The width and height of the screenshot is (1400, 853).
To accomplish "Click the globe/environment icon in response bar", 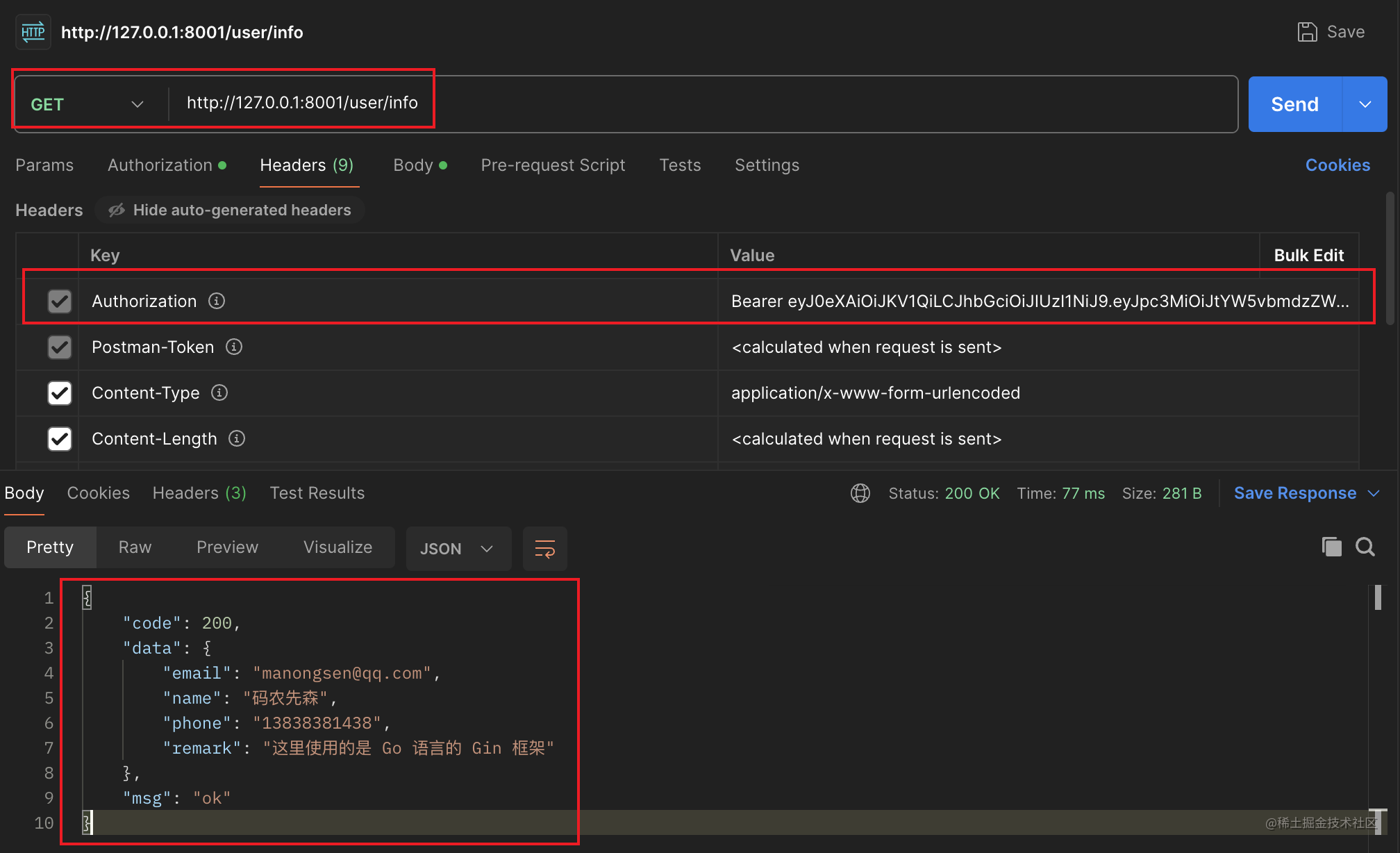I will pyautogui.click(x=858, y=492).
